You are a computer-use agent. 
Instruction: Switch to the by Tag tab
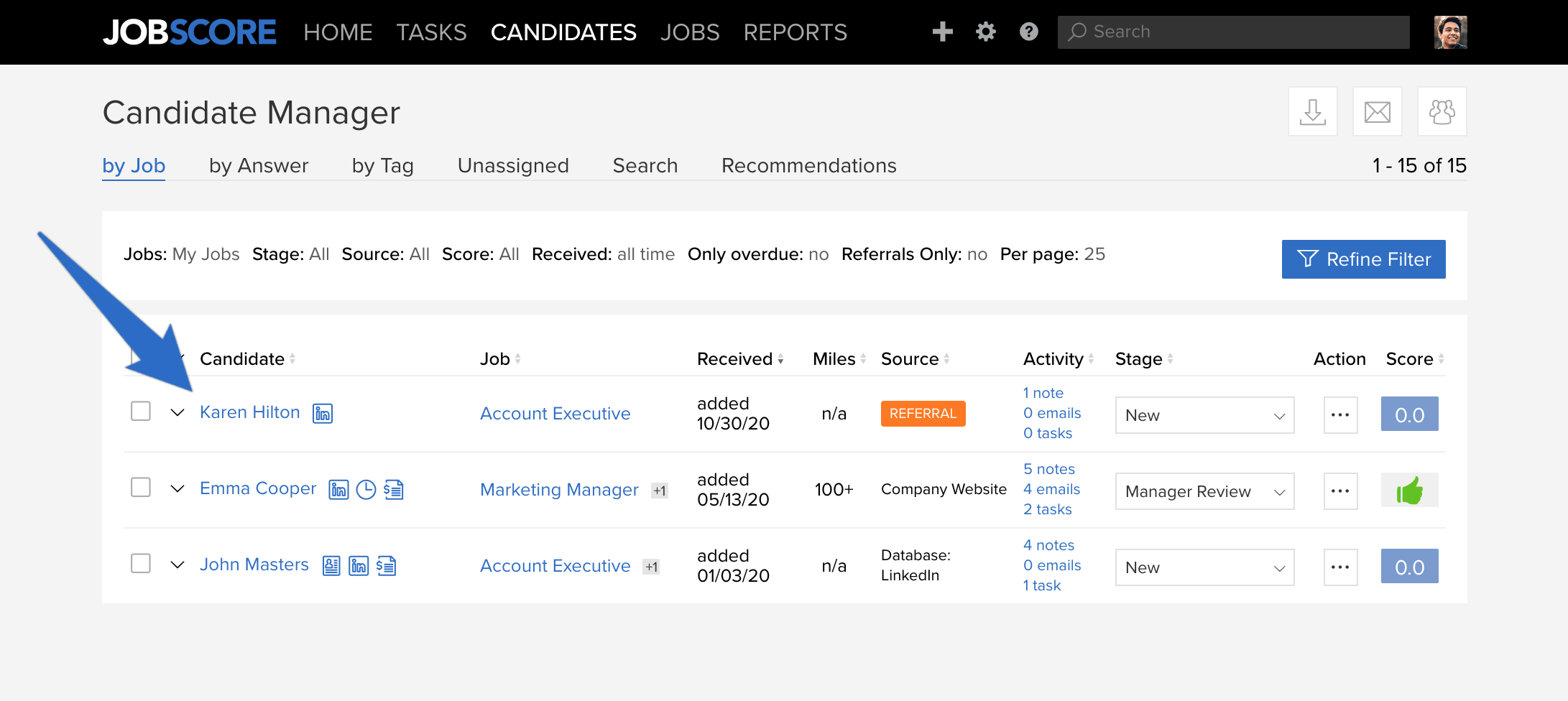pos(383,166)
